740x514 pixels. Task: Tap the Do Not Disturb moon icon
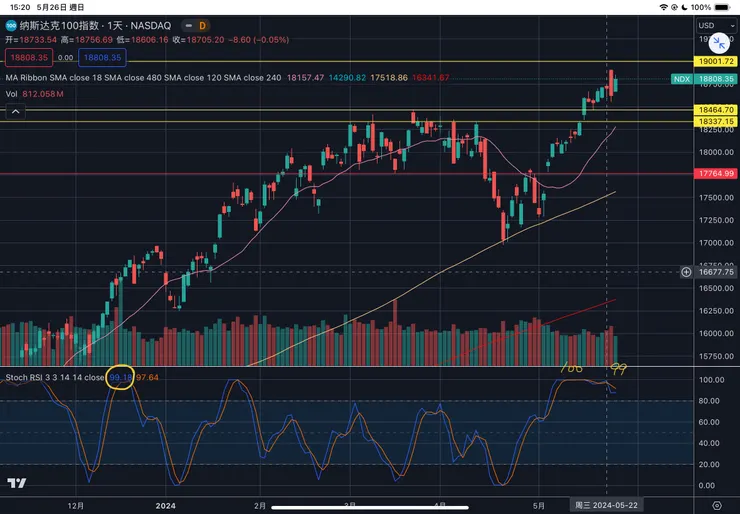point(684,7)
